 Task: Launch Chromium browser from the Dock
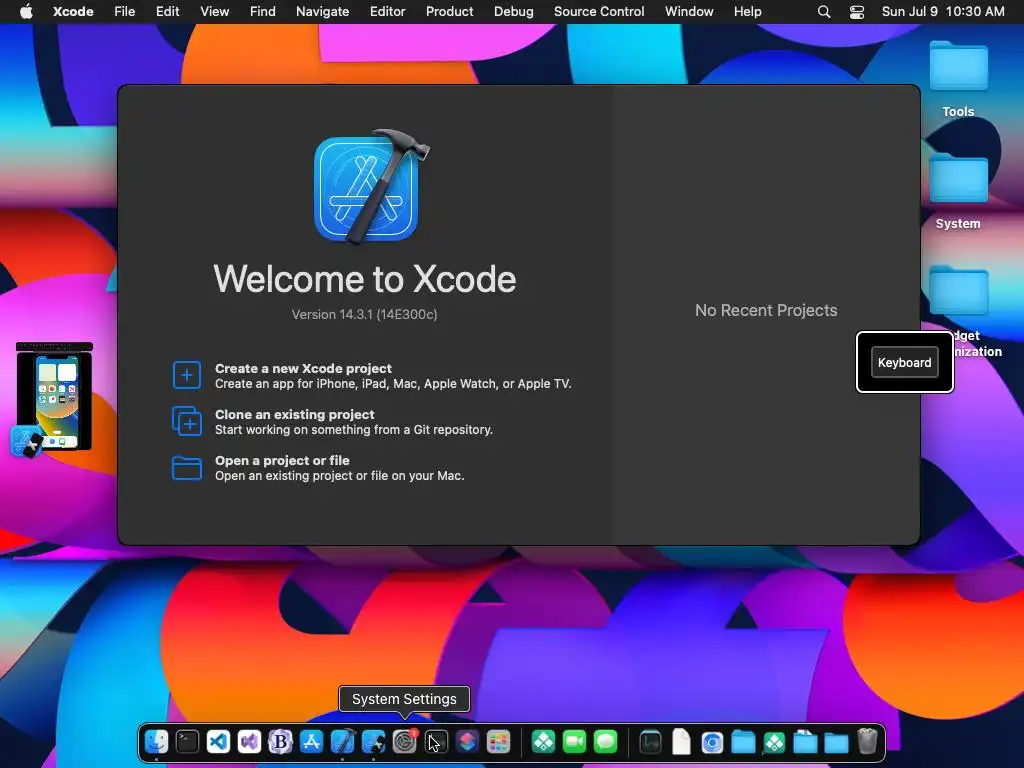(x=712, y=743)
